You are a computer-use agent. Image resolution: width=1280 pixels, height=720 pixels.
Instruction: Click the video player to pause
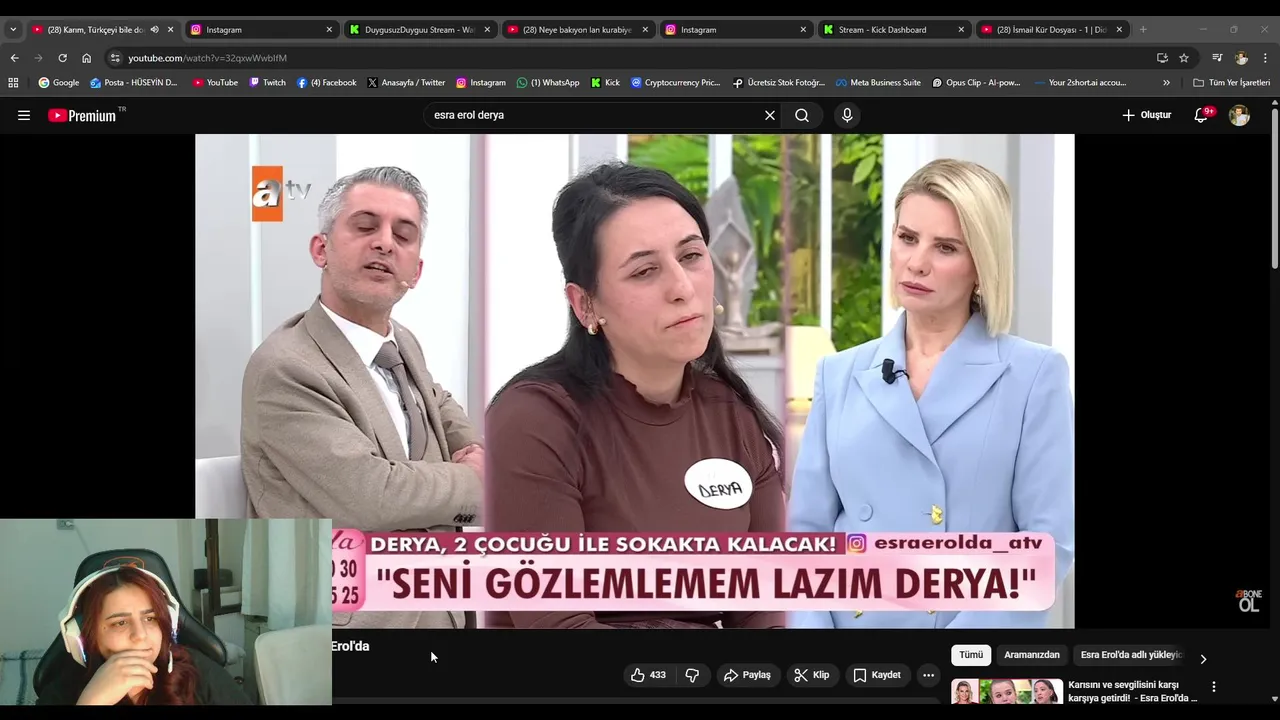click(634, 380)
